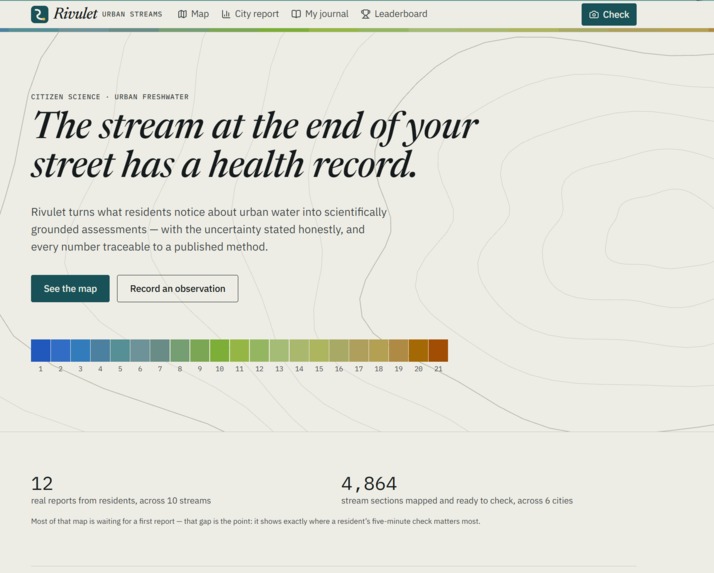Click 'real reports from residents, across 10 streams'
This screenshot has width=714, height=573.
click(121, 501)
